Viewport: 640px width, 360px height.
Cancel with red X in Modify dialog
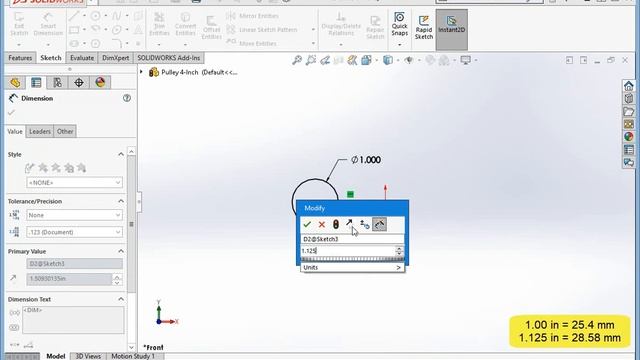point(322,224)
